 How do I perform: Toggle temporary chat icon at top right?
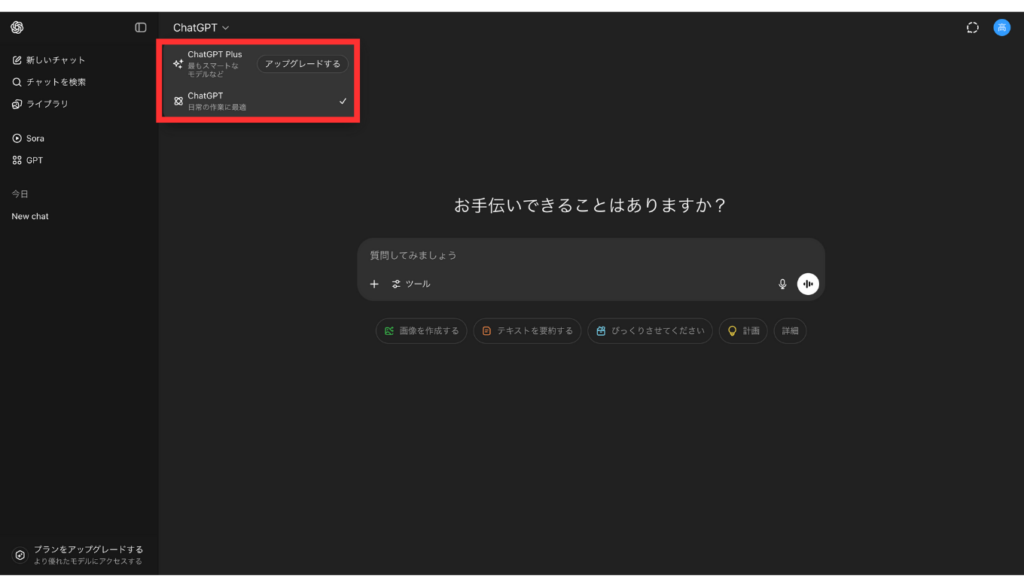(x=972, y=27)
